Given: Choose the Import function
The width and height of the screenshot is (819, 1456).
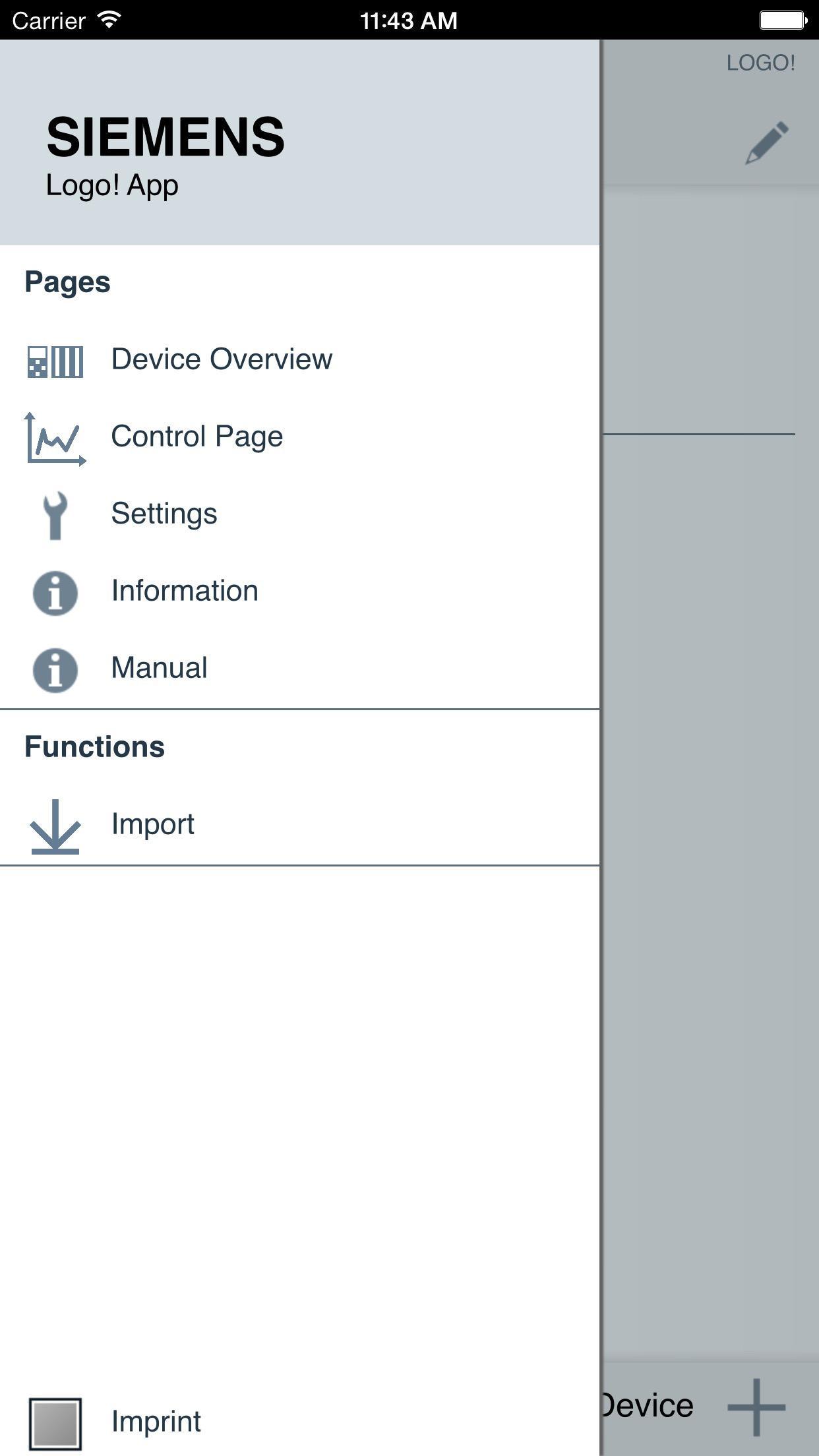Looking at the screenshot, I should point(152,824).
